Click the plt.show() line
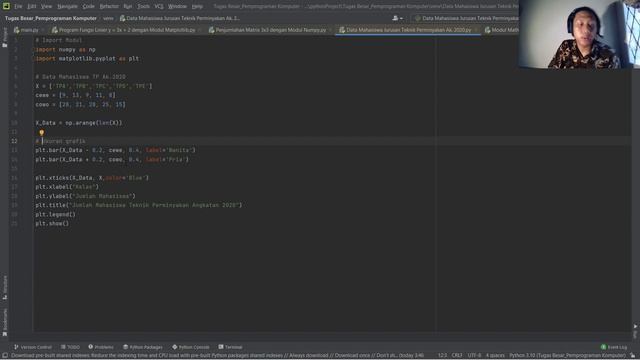Viewport: 640px width, 360px height. (x=52, y=223)
